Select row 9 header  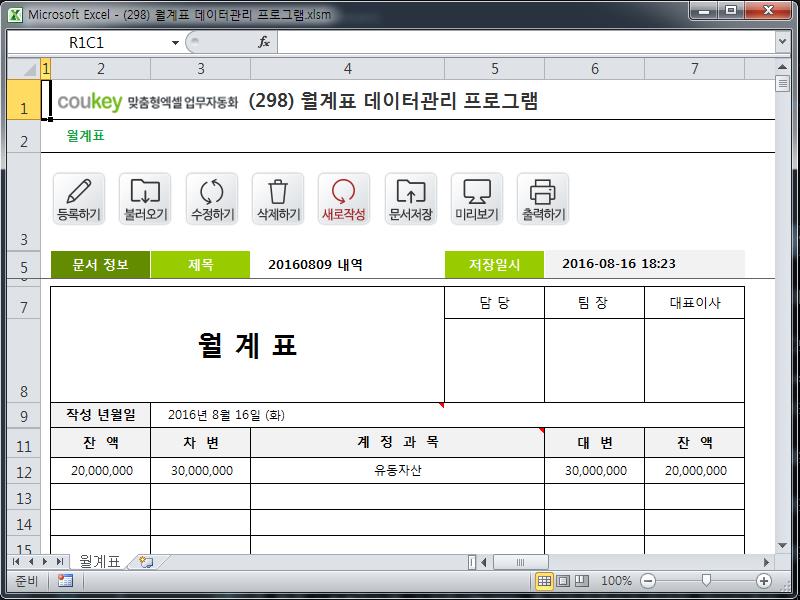point(24,416)
